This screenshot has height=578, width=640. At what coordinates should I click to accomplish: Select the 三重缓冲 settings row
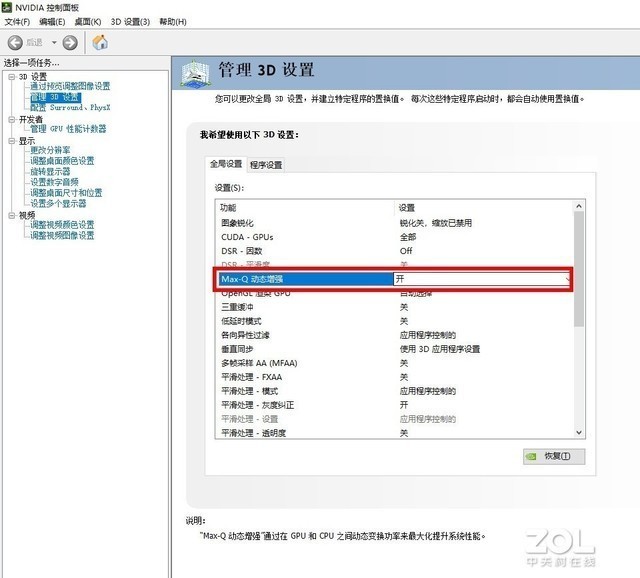[x=394, y=307]
